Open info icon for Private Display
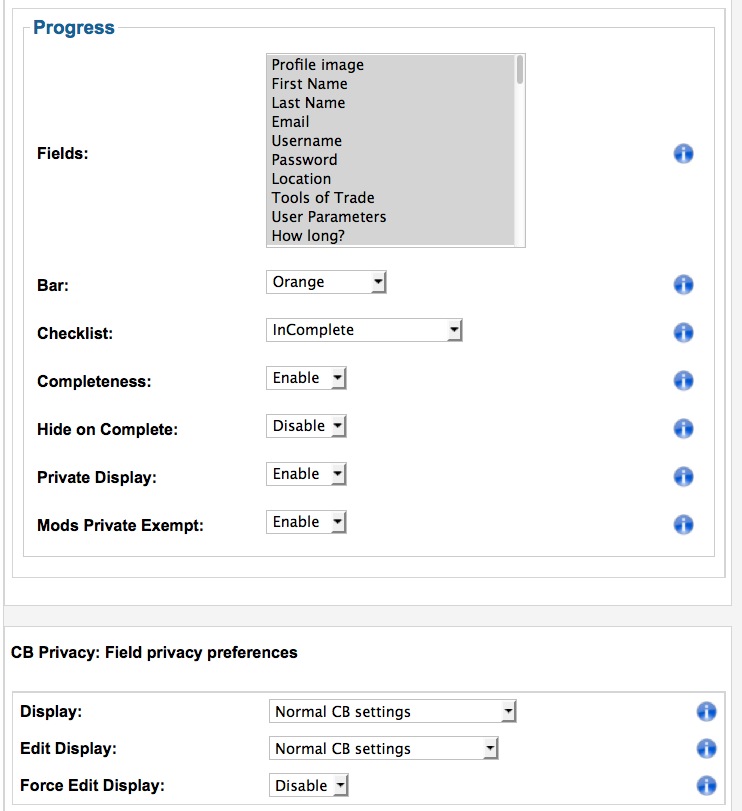742x811 pixels. (x=683, y=477)
